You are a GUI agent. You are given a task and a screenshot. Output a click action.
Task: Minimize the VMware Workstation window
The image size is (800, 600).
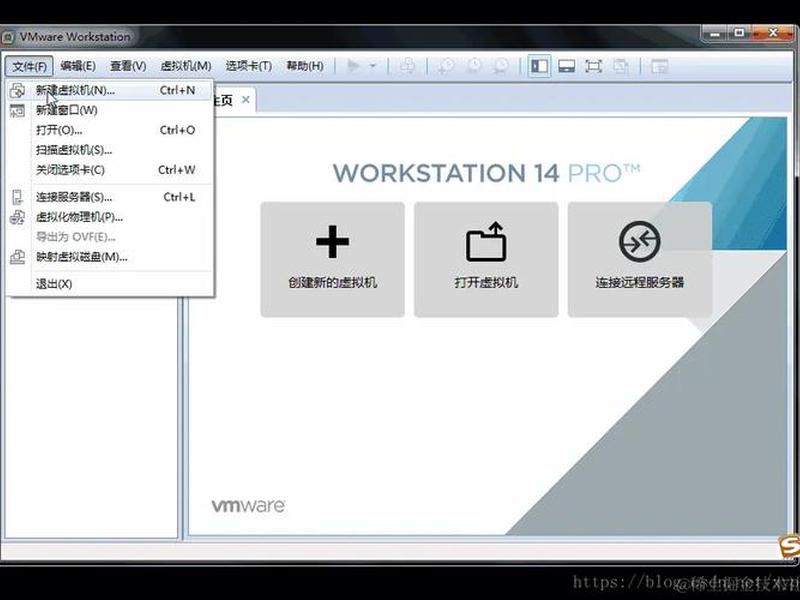point(715,33)
